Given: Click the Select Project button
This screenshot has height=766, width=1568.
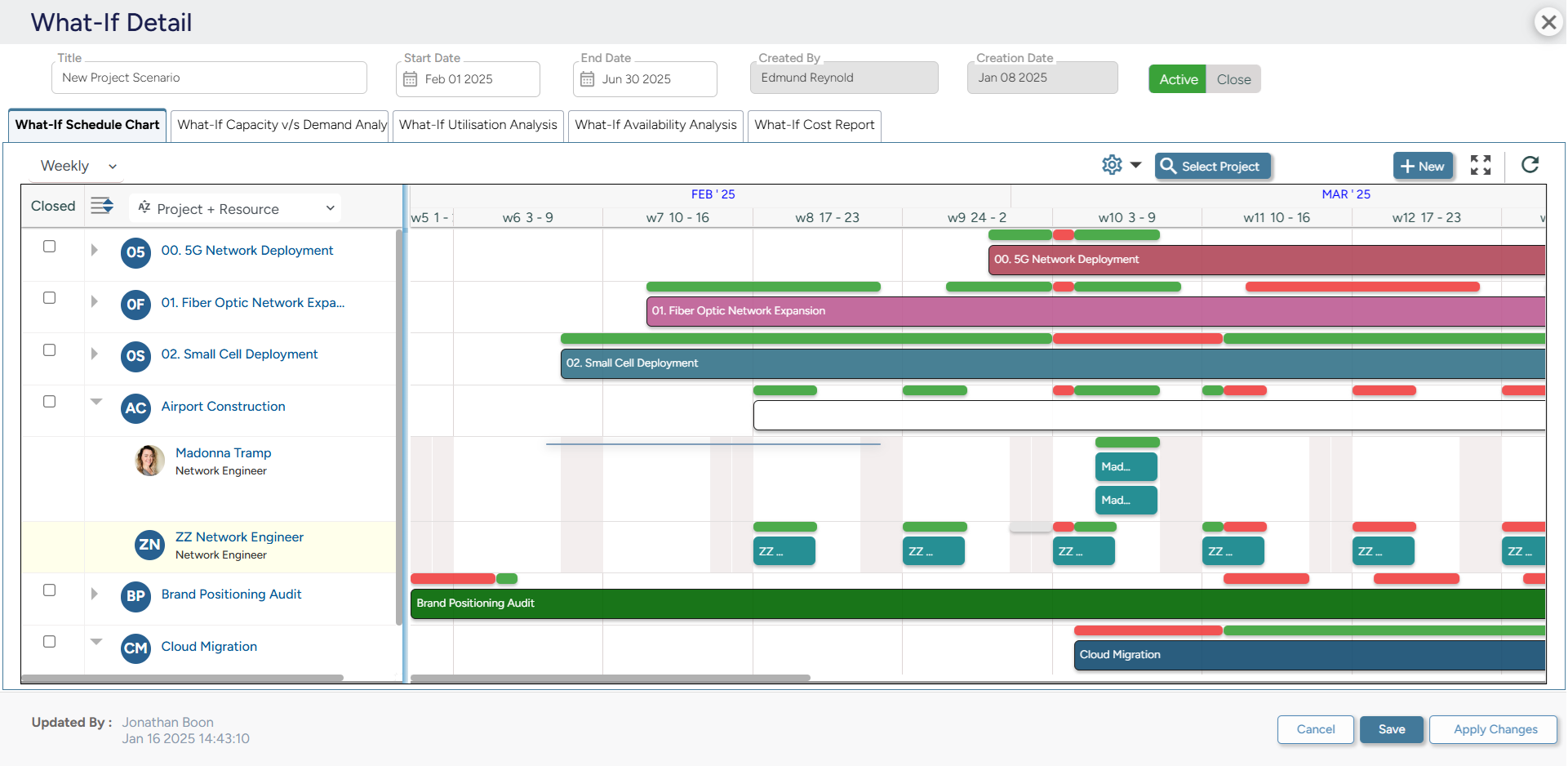Looking at the screenshot, I should point(1213,166).
